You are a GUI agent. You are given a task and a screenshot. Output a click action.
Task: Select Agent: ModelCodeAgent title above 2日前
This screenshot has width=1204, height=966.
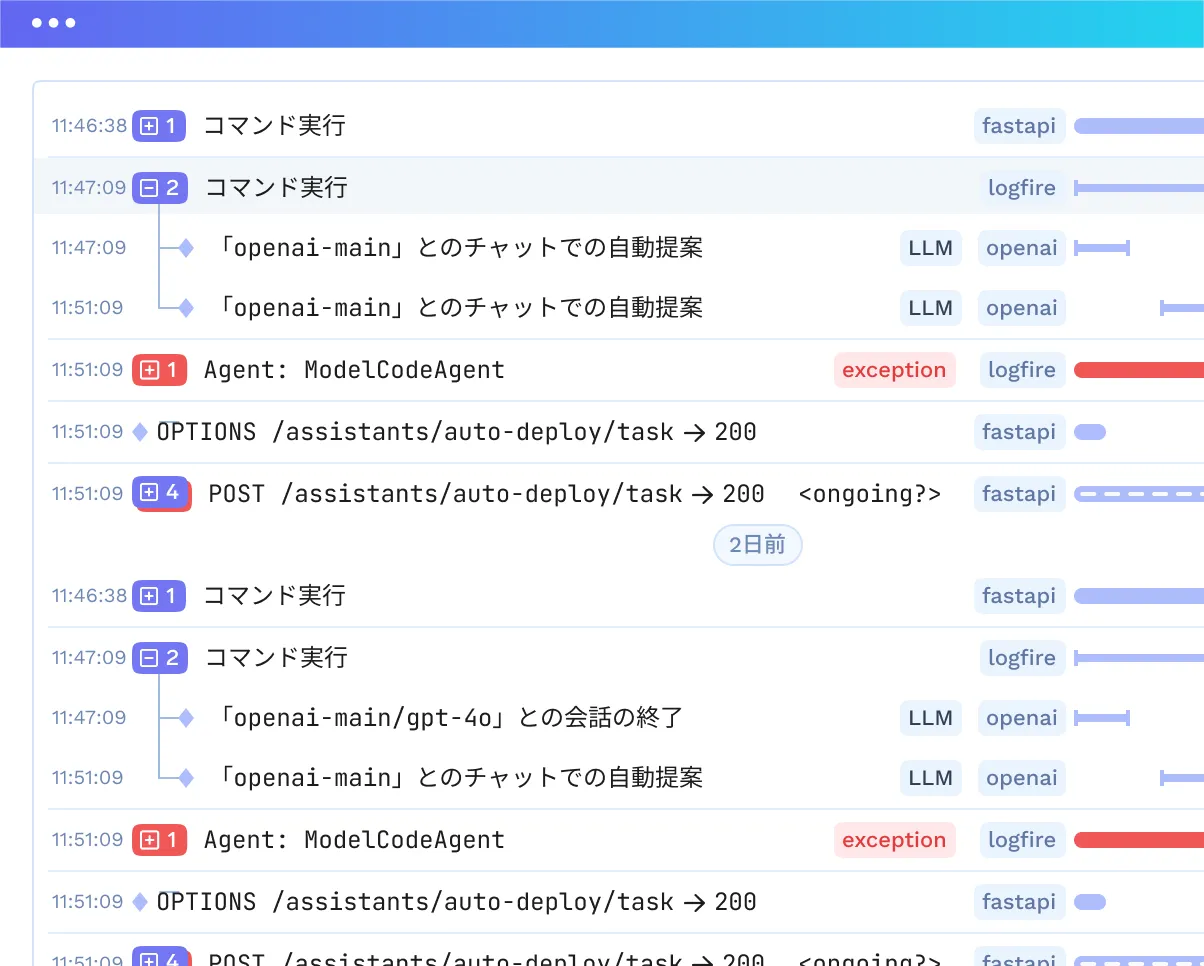[x=354, y=370]
